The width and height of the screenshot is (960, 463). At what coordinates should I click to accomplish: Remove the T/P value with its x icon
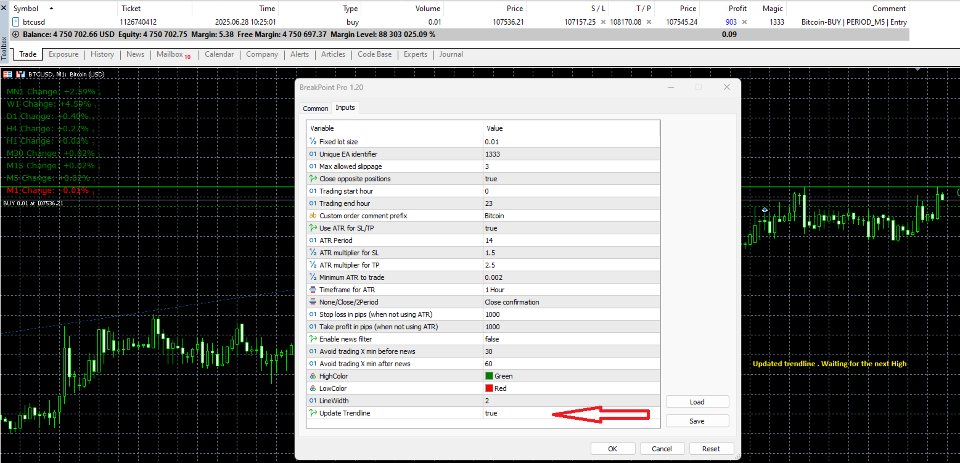649,22
